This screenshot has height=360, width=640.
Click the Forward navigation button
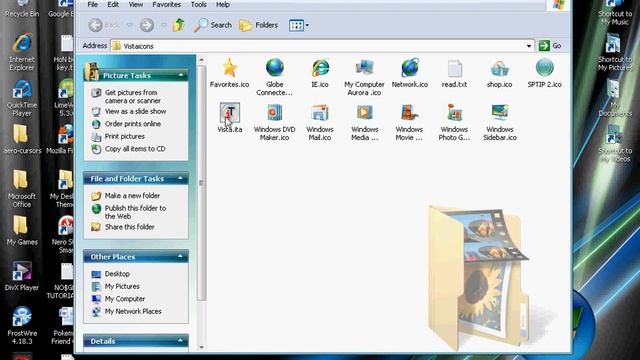click(x=147, y=25)
